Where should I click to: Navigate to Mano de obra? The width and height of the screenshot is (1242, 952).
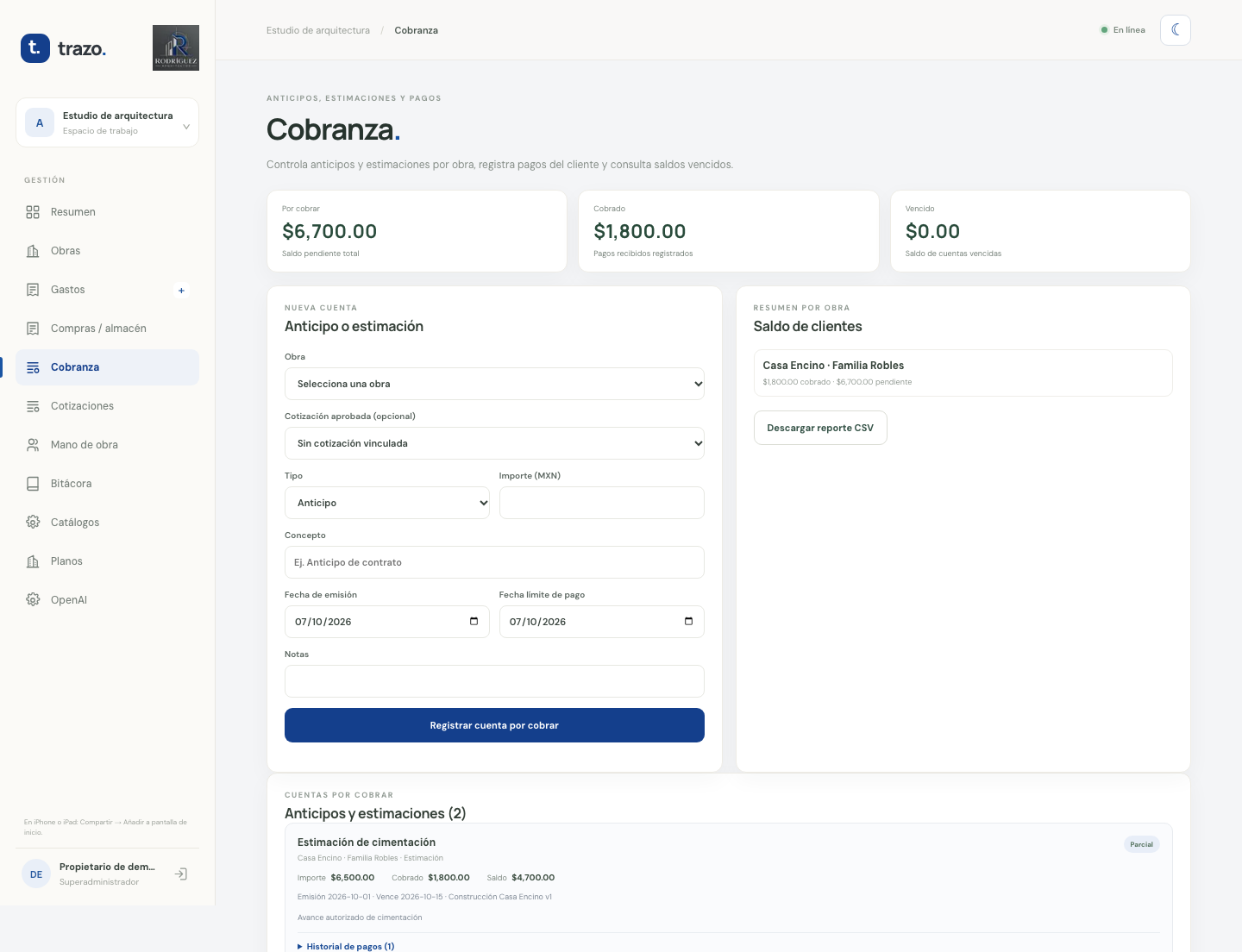(x=107, y=445)
